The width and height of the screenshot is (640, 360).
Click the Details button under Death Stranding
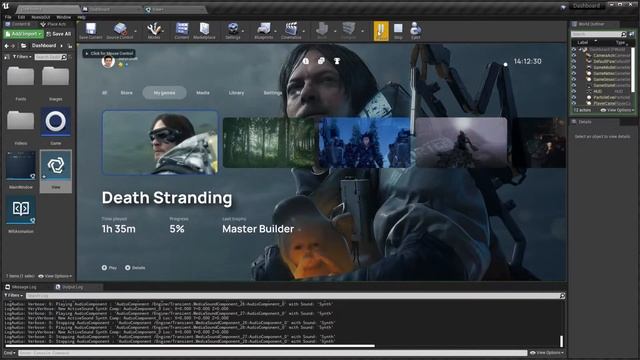tap(135, 268)
